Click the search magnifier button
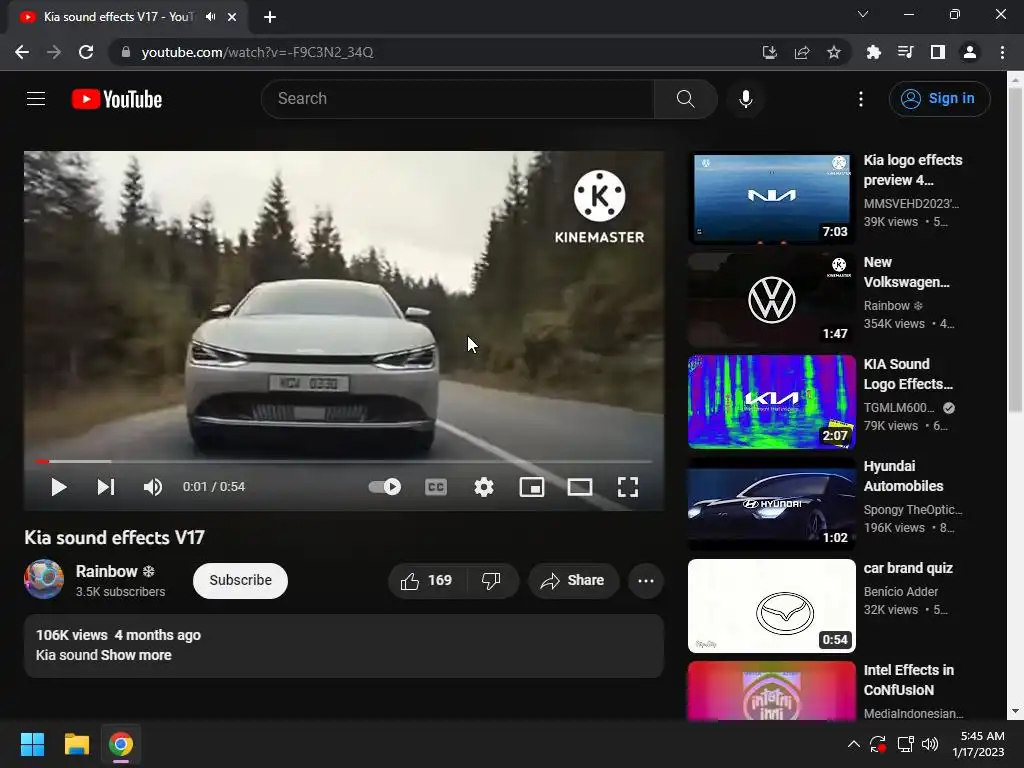1024x768 pixels. [x=685, y=99]
